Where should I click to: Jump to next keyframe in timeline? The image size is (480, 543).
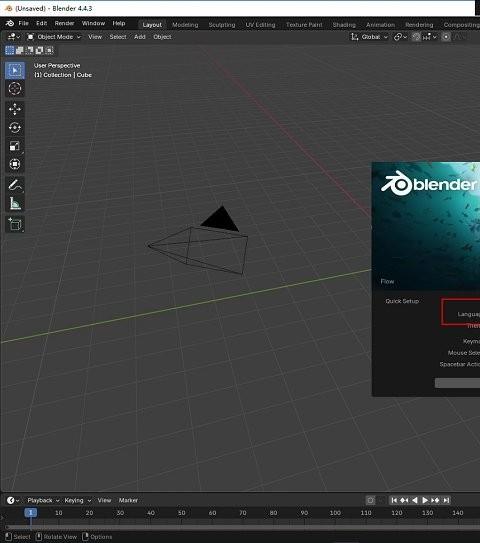[x=435, y=500]
